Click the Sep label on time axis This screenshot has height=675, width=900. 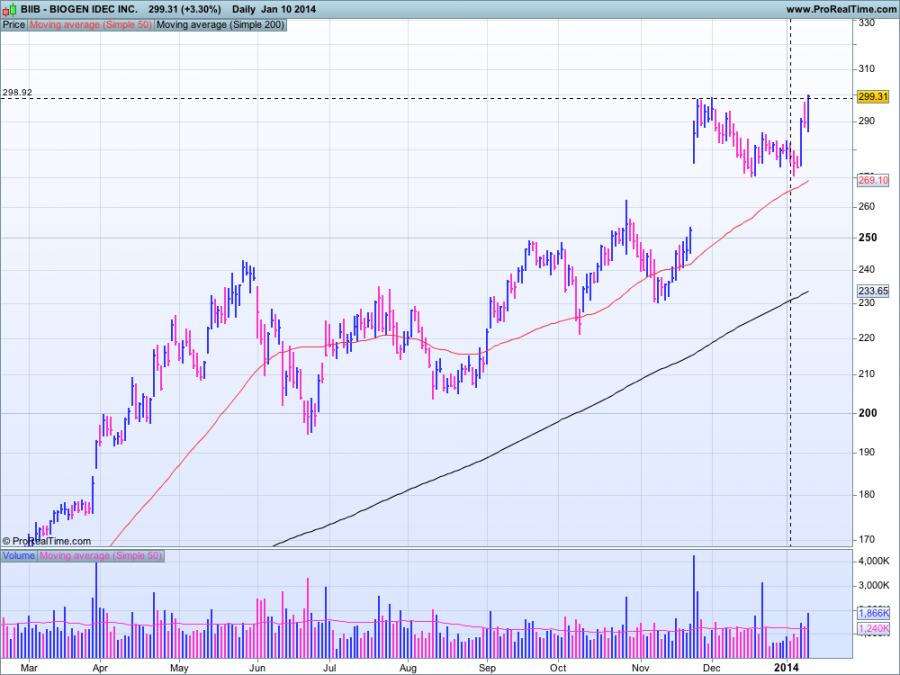pos(487,668)
